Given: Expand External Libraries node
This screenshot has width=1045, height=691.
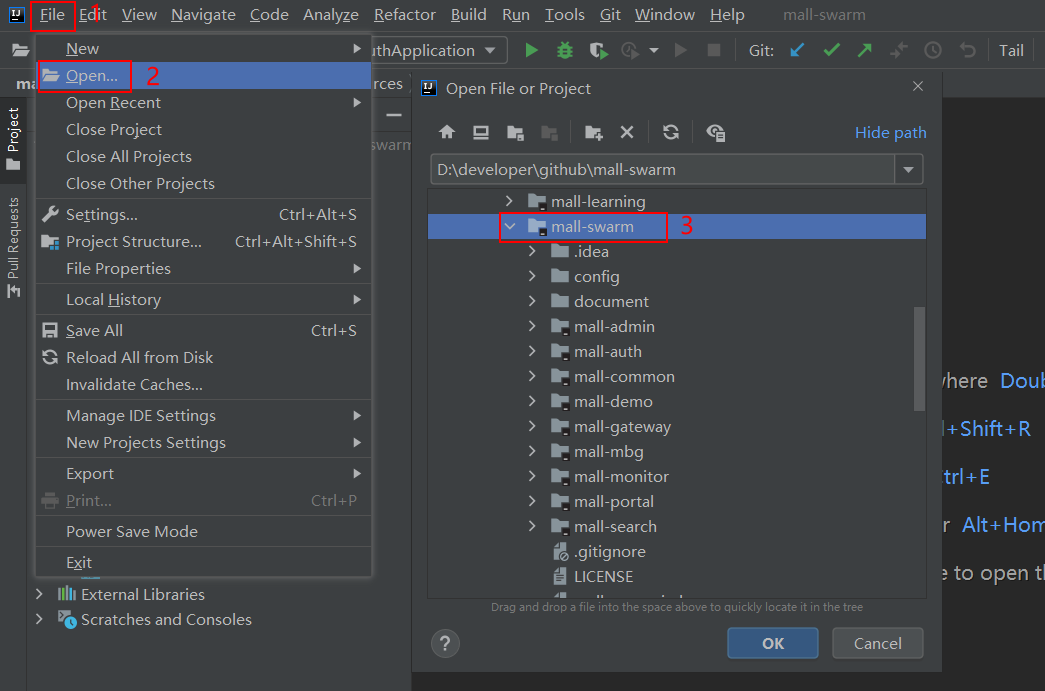Looking at the screenshot, I should (x=39, y=594).
